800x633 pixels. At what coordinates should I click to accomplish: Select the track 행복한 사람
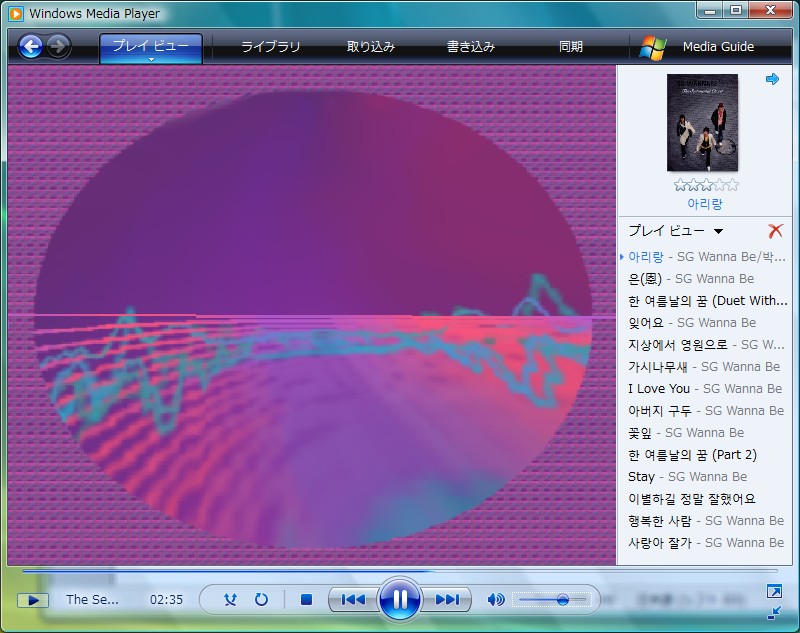coord(705,520)
